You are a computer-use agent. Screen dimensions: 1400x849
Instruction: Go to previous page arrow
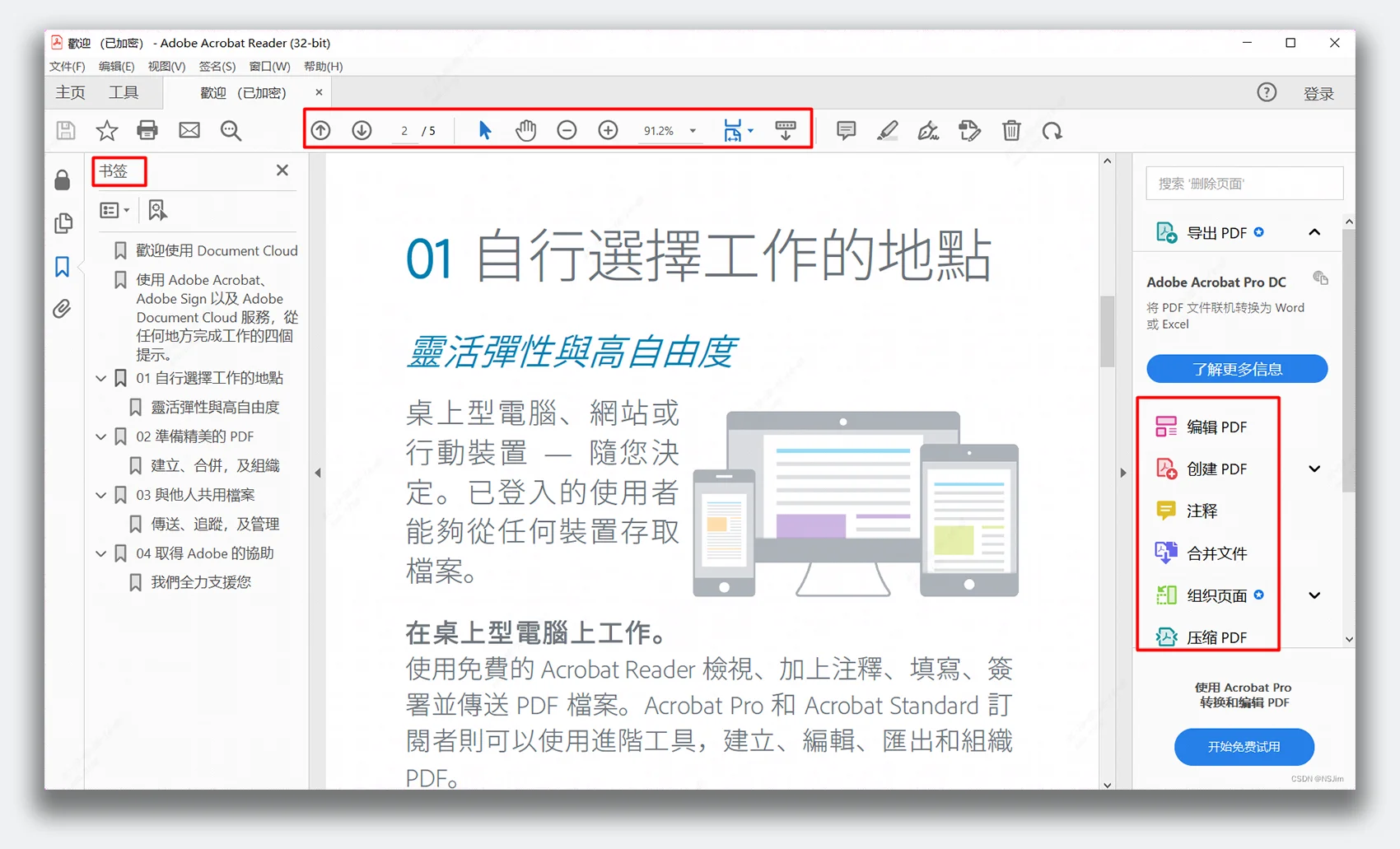click(321, 130)
